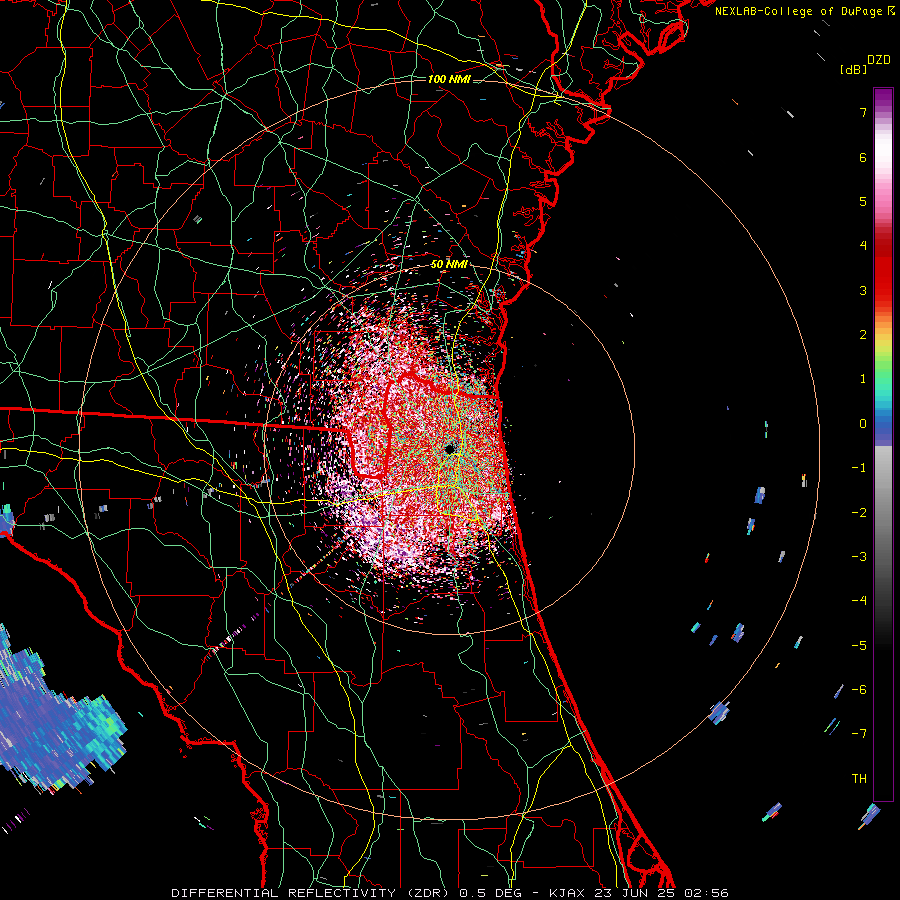
Task: Click the -6 dB scale value
Action: click(x=859, y=690)
